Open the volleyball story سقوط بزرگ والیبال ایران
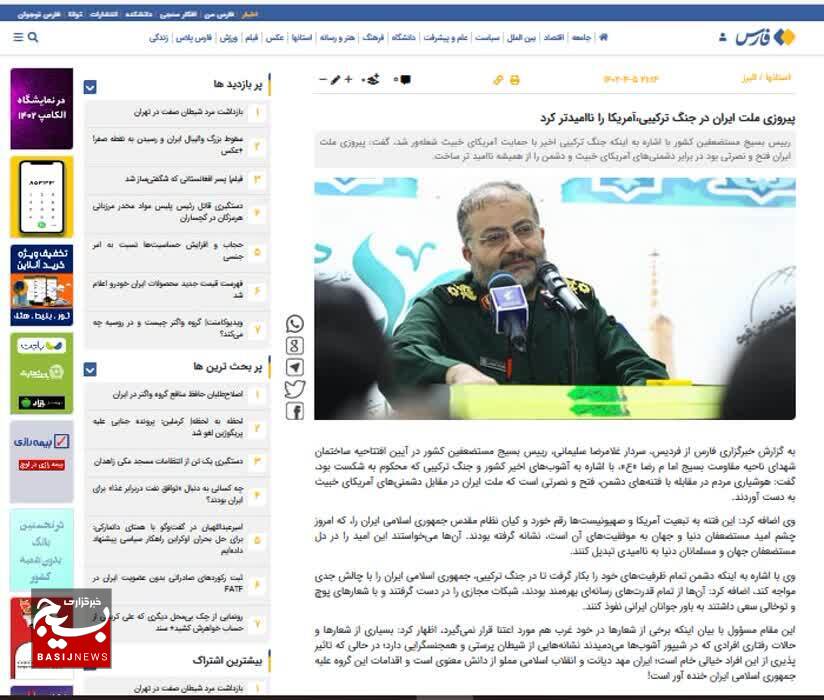Image resolution: width=824 pixels, height=700 pixels. pos(168,145)
